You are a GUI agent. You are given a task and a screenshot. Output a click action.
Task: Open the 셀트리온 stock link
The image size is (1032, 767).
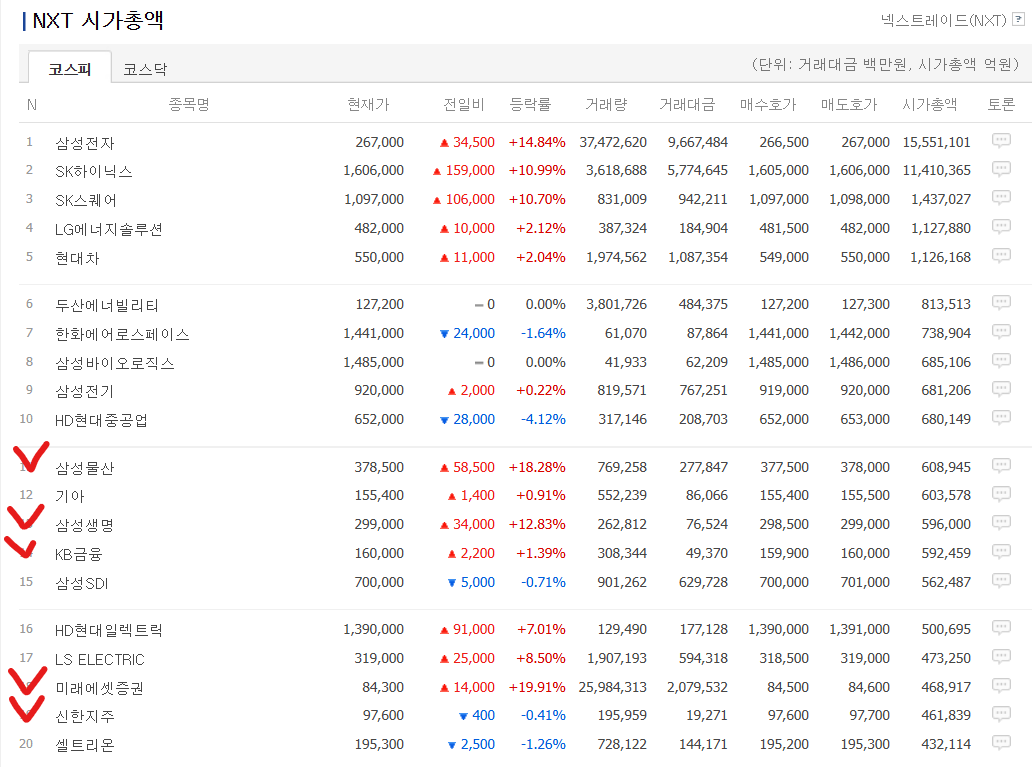85,745
